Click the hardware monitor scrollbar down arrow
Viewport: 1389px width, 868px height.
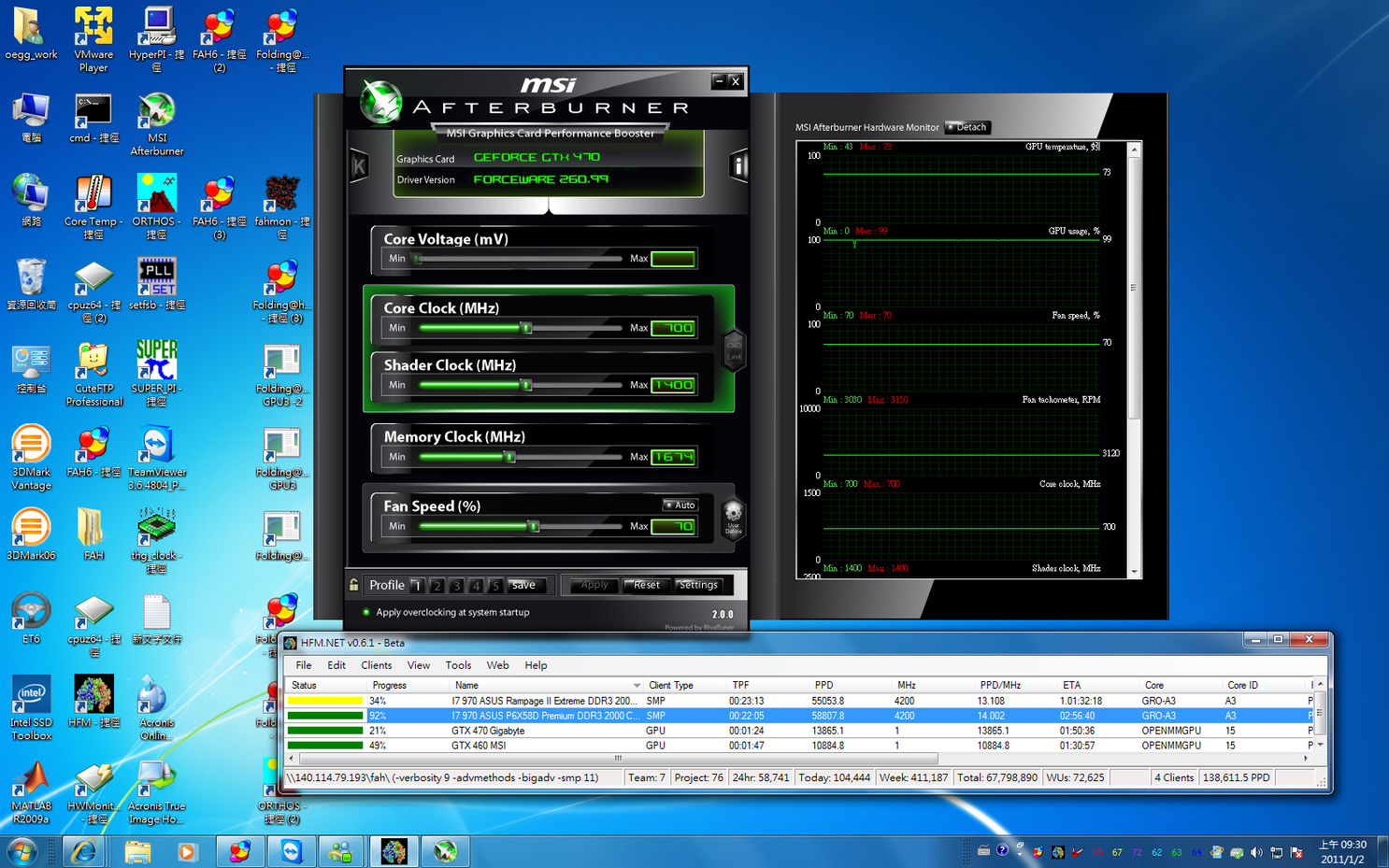click(1135, 571)
